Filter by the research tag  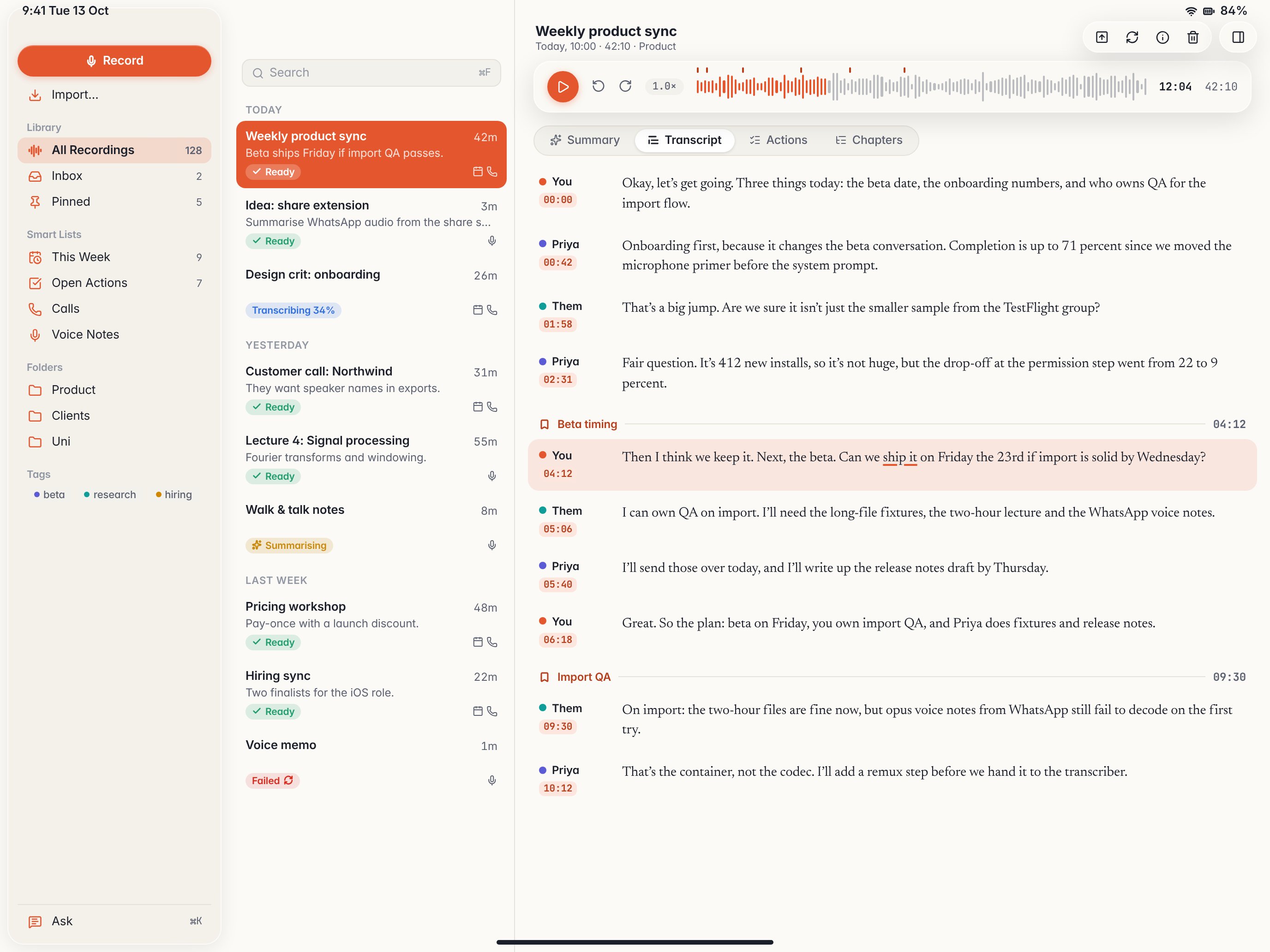point(110,494)
